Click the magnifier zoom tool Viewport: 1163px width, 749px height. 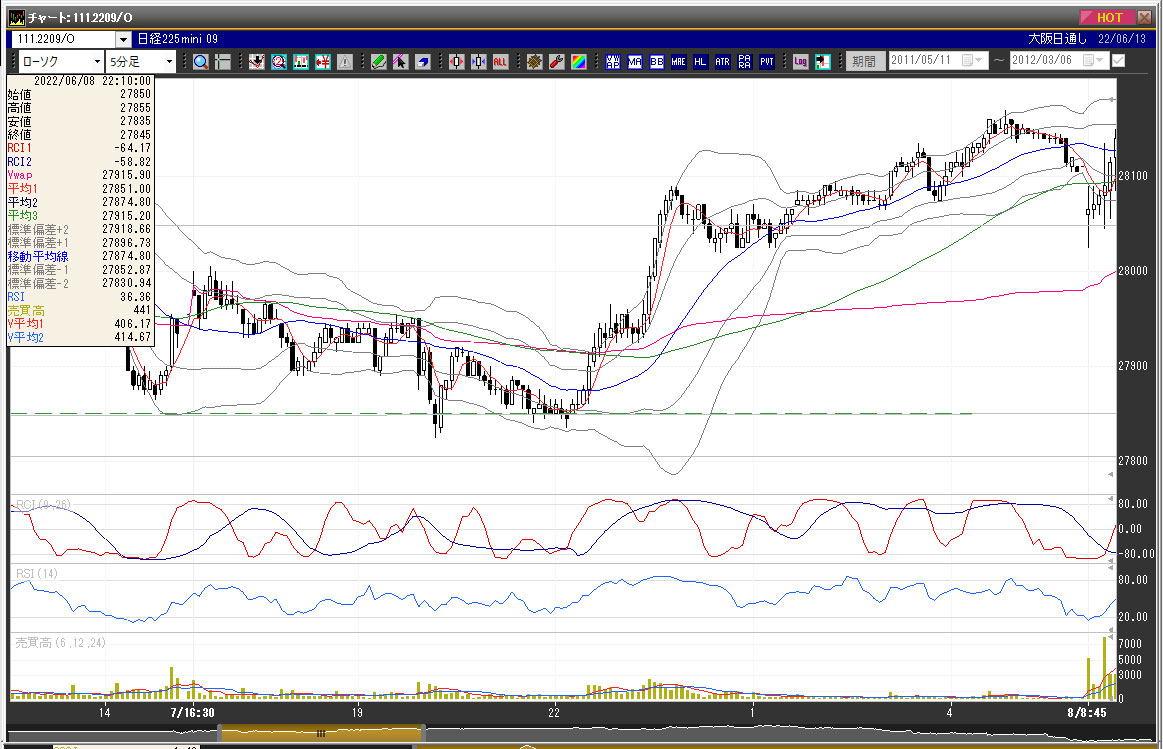(x=200, y=62)
